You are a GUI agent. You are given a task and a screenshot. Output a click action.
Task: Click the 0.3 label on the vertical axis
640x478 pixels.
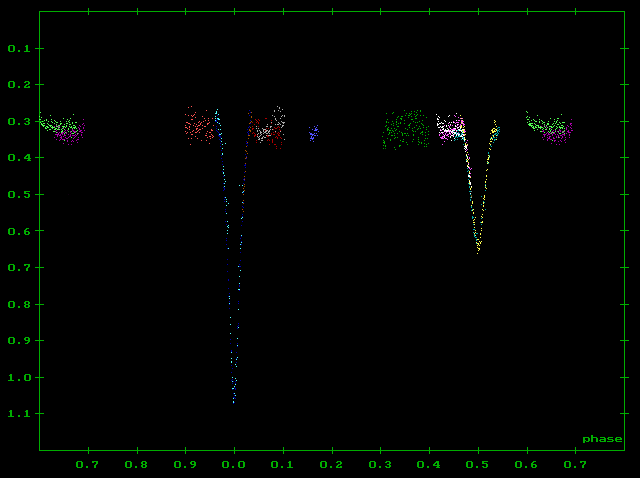point(19,121)
